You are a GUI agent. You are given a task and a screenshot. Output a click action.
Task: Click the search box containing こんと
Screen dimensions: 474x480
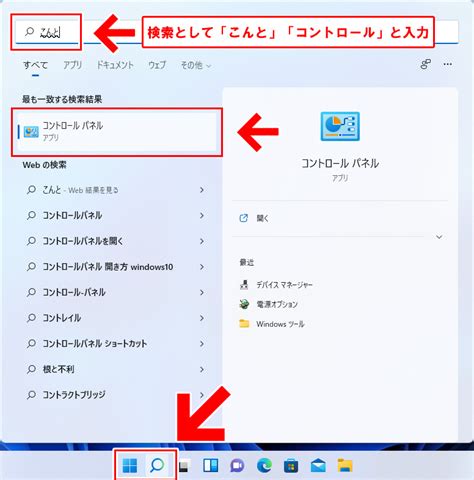[237, 32]
